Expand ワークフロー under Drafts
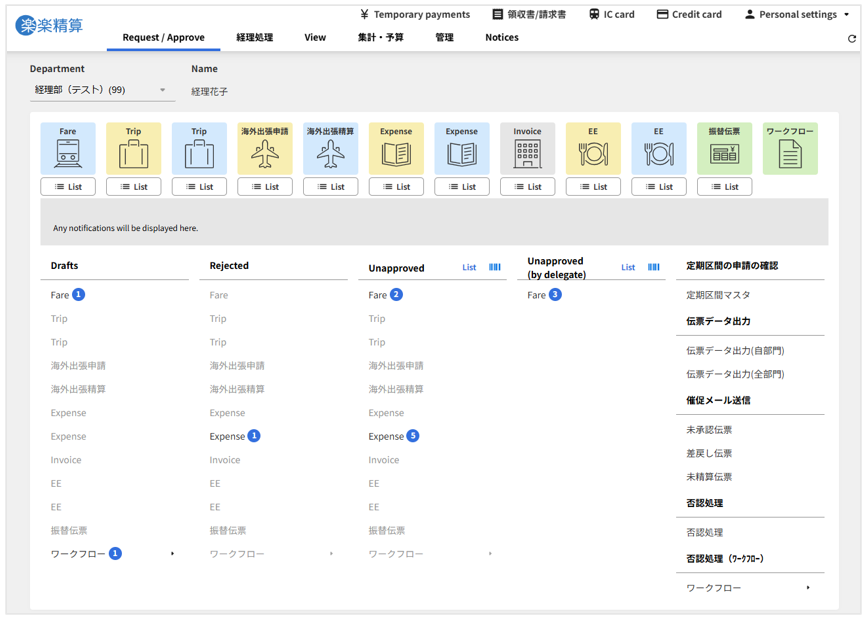This screenshot has width=865, height=617. point(172,554)
